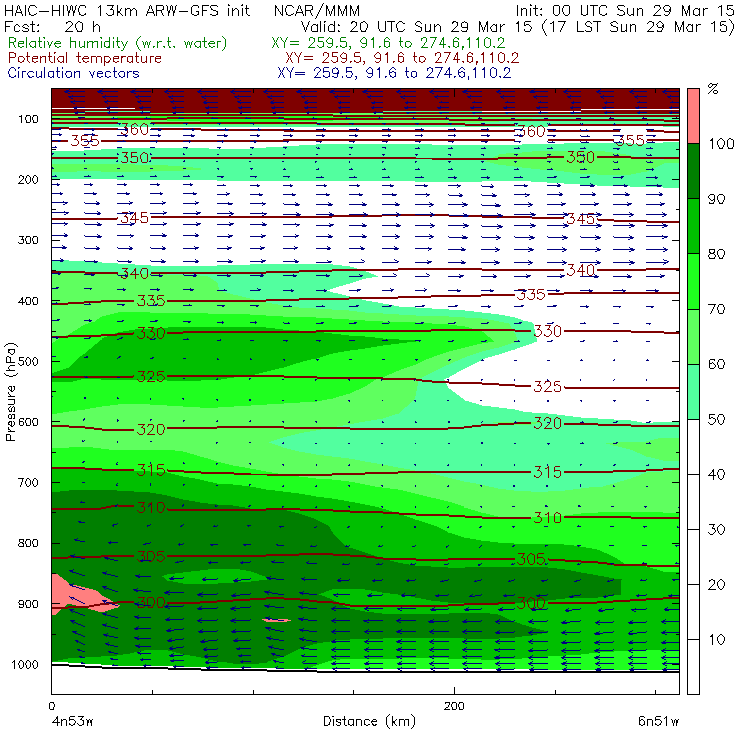The image size is (740, 740).
Task: Click the '900' pressure tick label
Action: point(28,604)
